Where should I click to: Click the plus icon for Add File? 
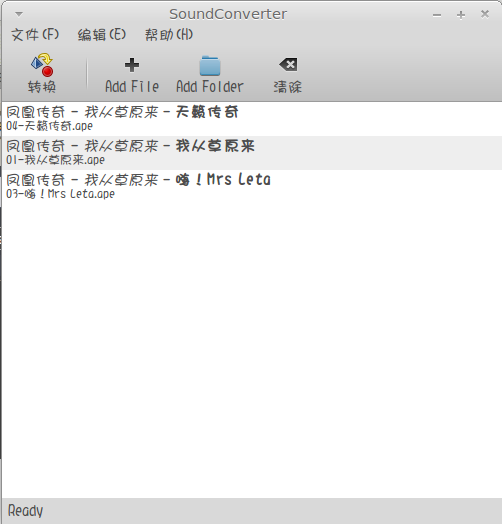pyautogui.click(x=132, y=65)
